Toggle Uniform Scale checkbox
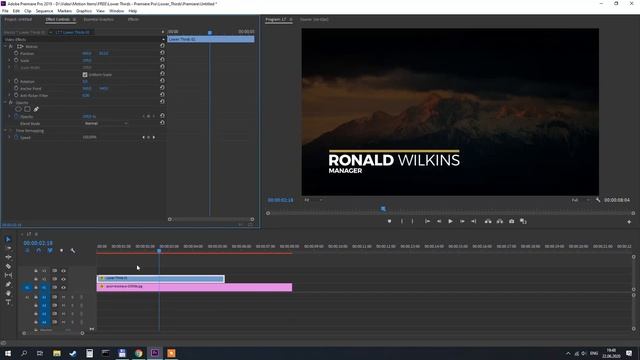640x360 pixels. [85, 75]
